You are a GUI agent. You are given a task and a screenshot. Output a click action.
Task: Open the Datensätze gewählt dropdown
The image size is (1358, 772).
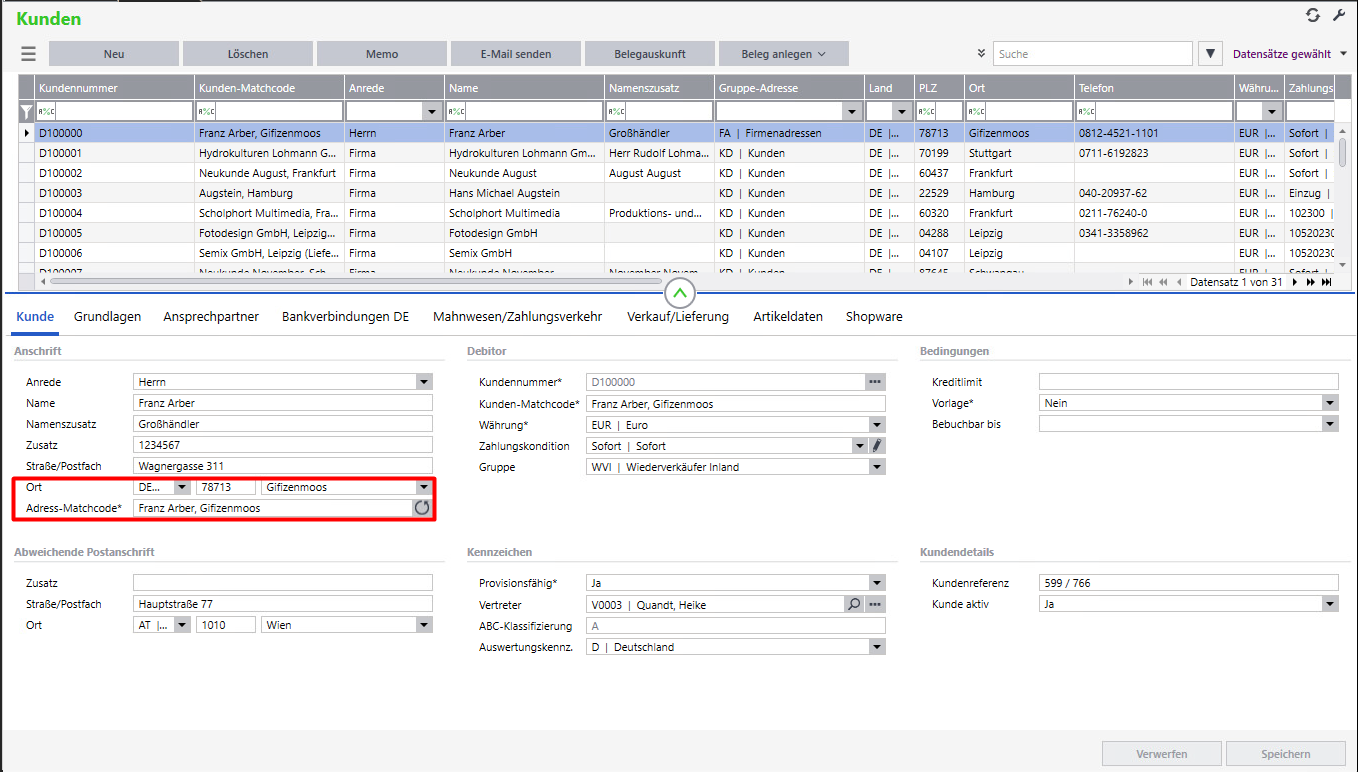click(1290, 54)
